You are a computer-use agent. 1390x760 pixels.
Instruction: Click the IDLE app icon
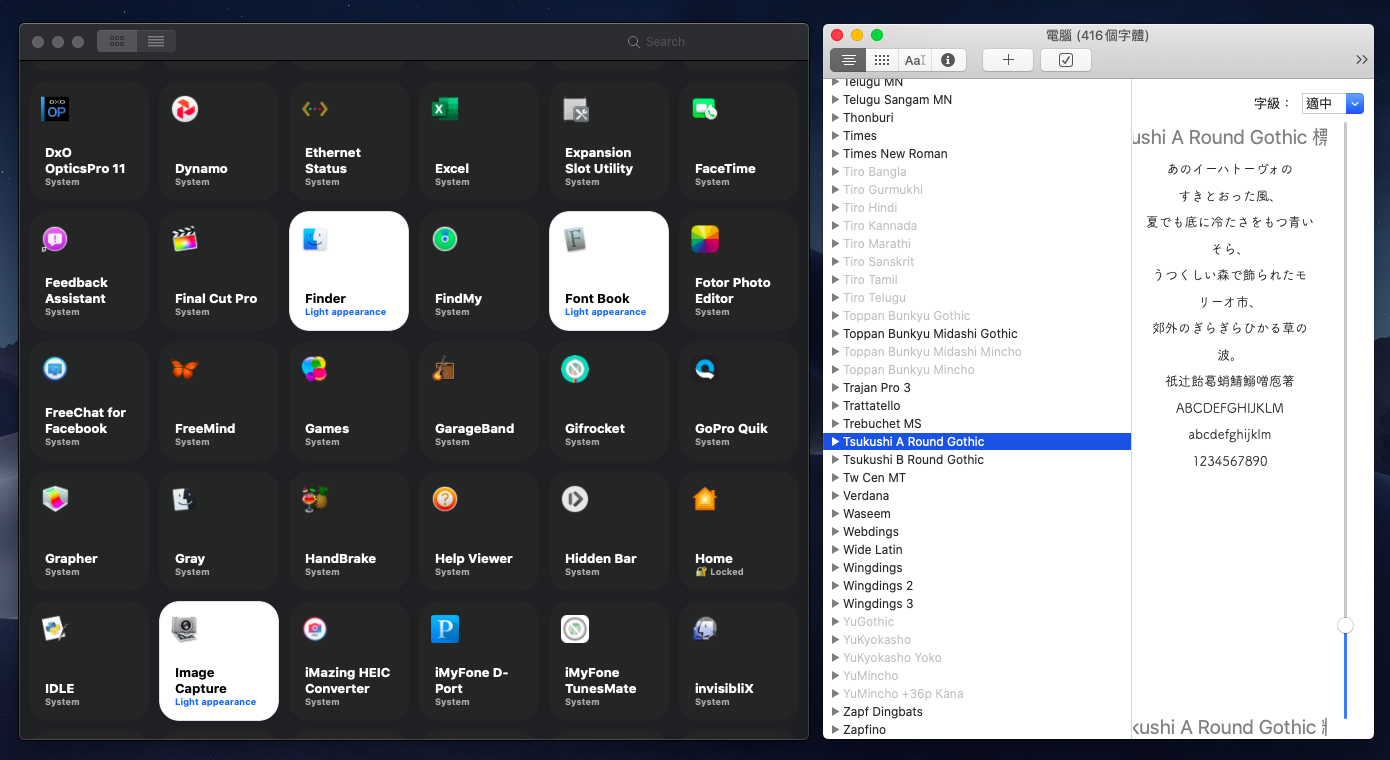click(x=55, y=628)
